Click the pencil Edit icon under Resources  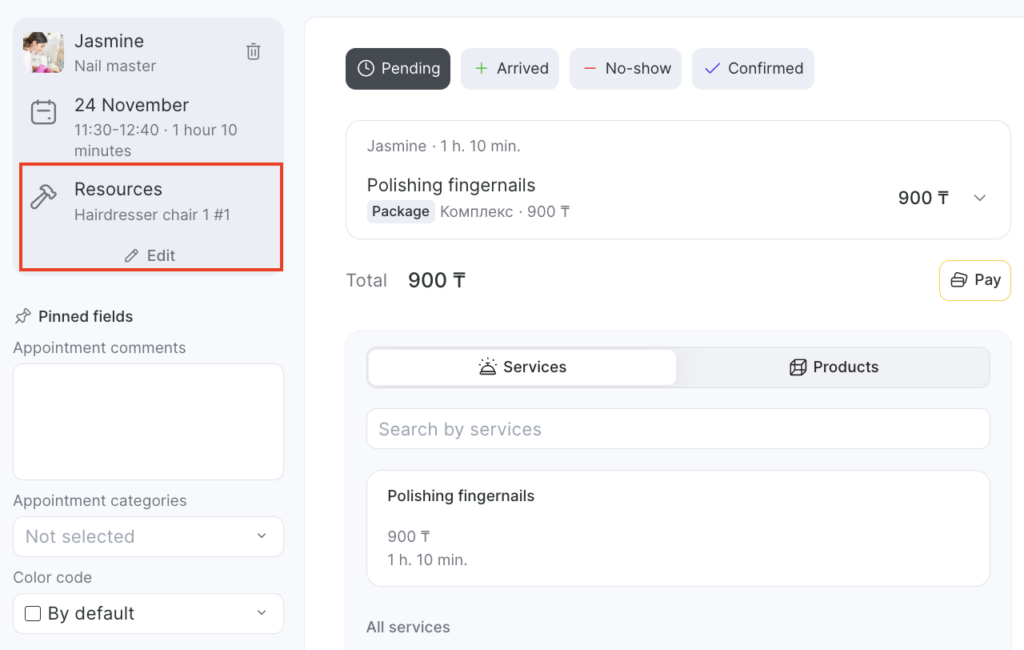(x=131, y=256)
